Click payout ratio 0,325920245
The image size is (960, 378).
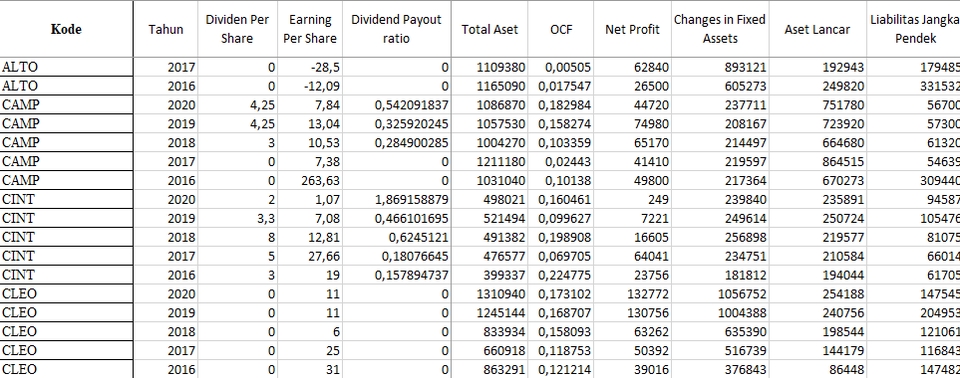(x=396, y=124)
